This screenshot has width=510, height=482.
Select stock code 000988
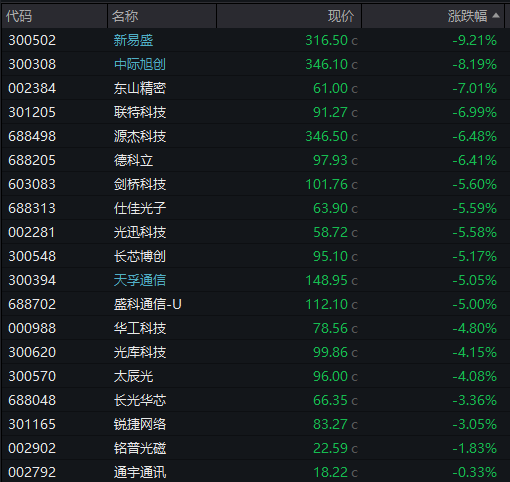point(32,328)
